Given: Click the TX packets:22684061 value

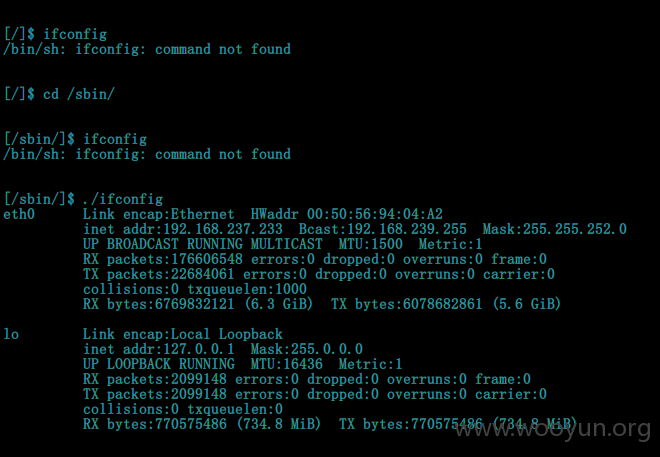Looking at the screenshot, I should [x=159, y=274].
